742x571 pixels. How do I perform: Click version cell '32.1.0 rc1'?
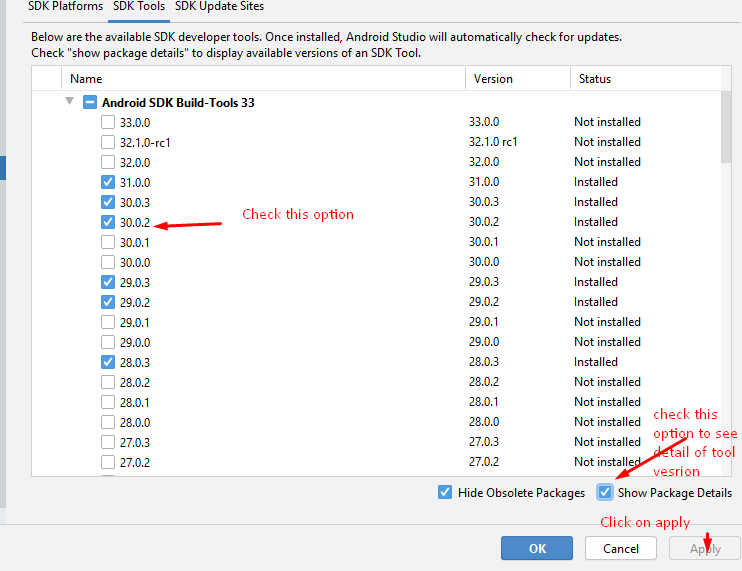493,141
